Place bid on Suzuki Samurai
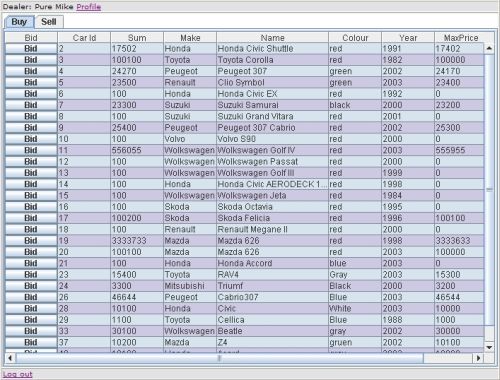 [x=31, y=105]
